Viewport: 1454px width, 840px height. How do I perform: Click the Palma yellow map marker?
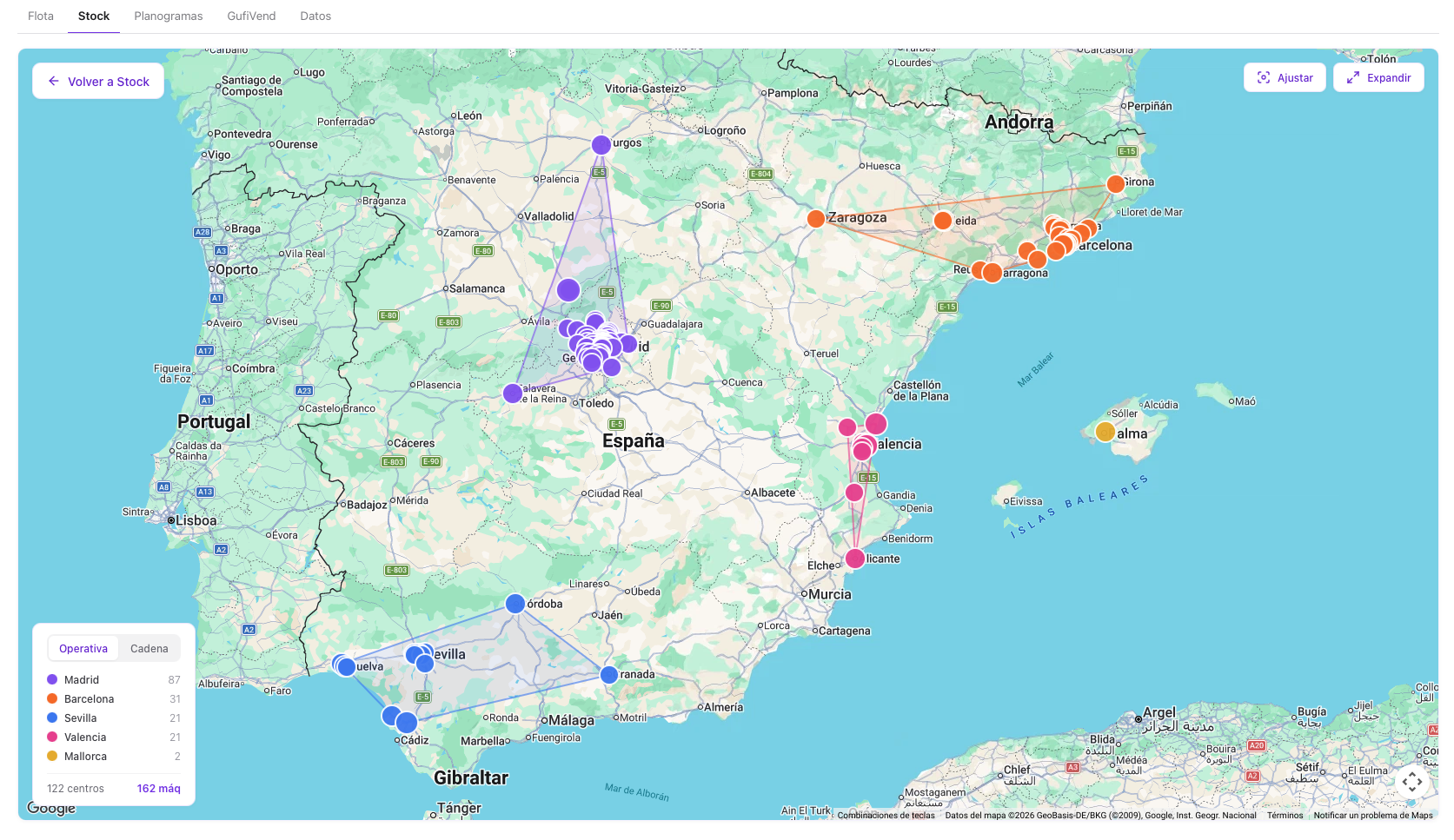[x=1105, y=432]
